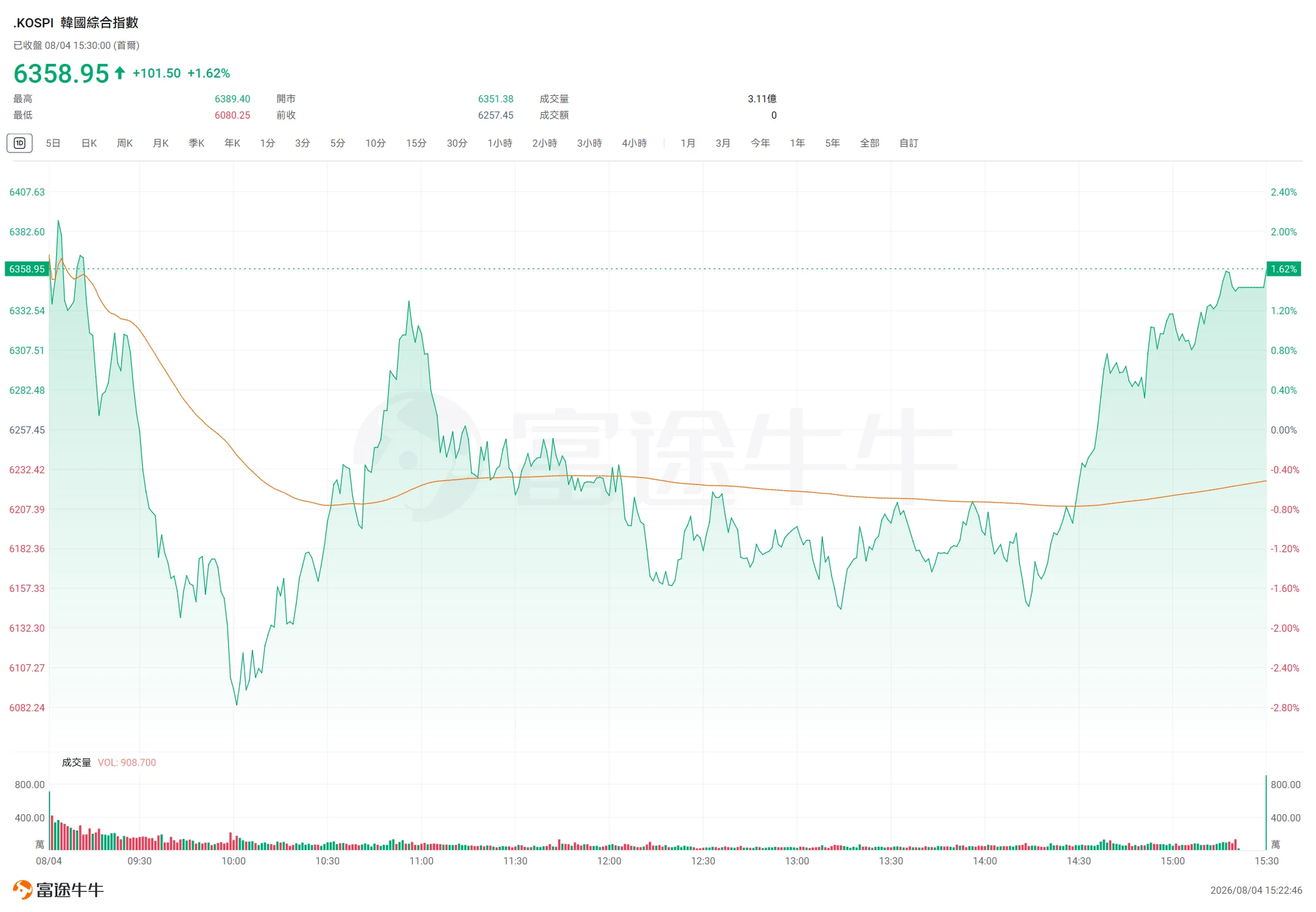Click the green 6358.95 price tag on left axis
The image size is (1316, 912).
pyautogui.click(x=27, y=269)
